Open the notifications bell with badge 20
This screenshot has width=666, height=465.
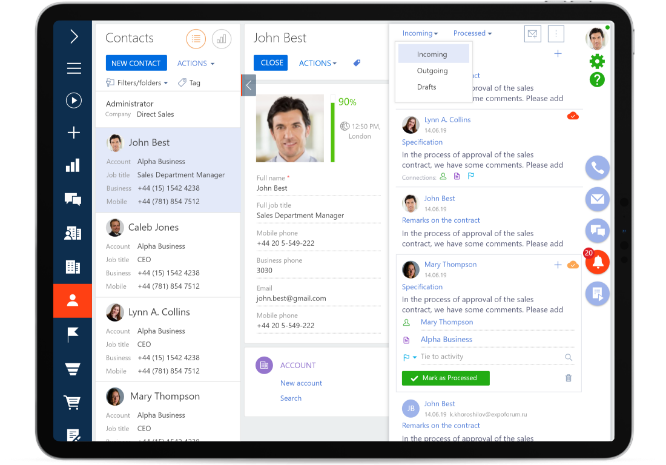click(598, 263)
